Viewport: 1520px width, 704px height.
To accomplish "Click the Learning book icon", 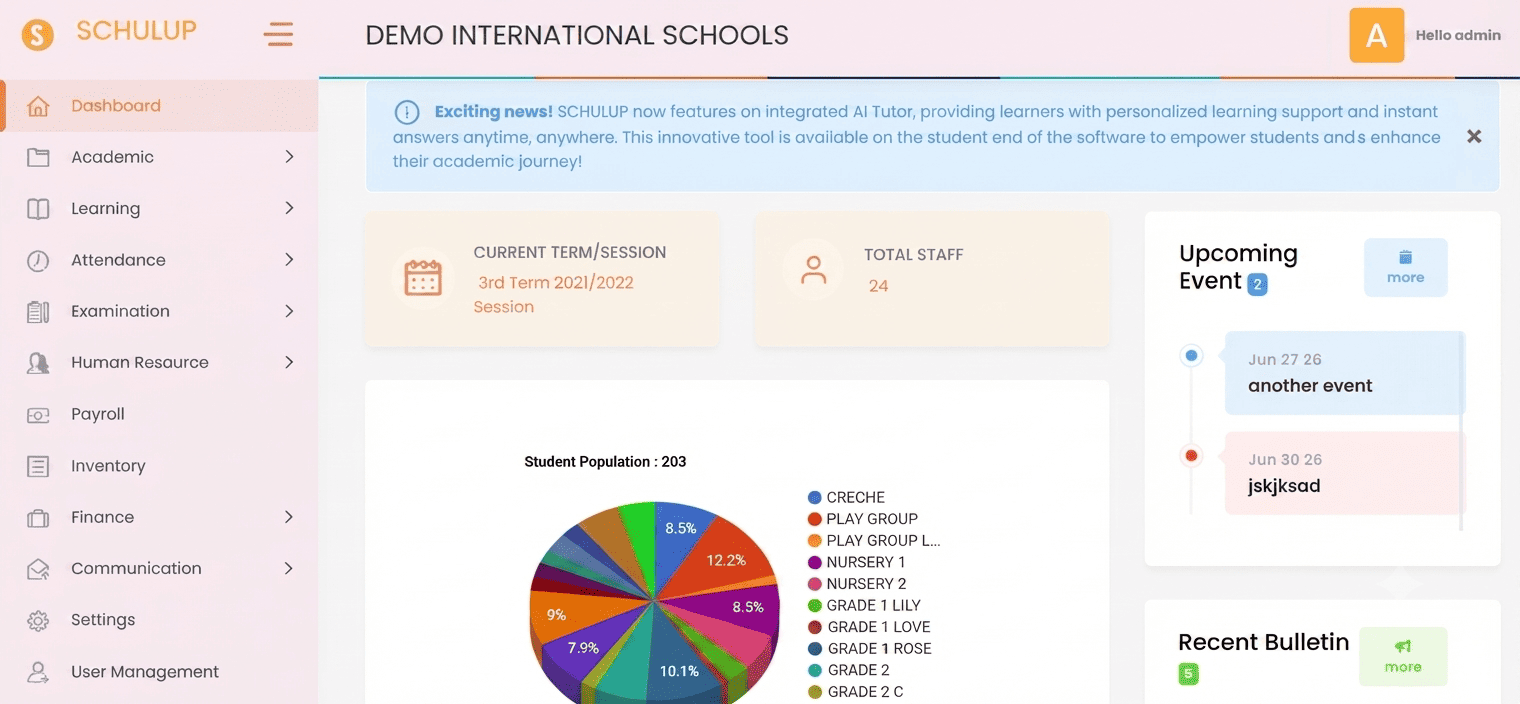I will 38,209.
